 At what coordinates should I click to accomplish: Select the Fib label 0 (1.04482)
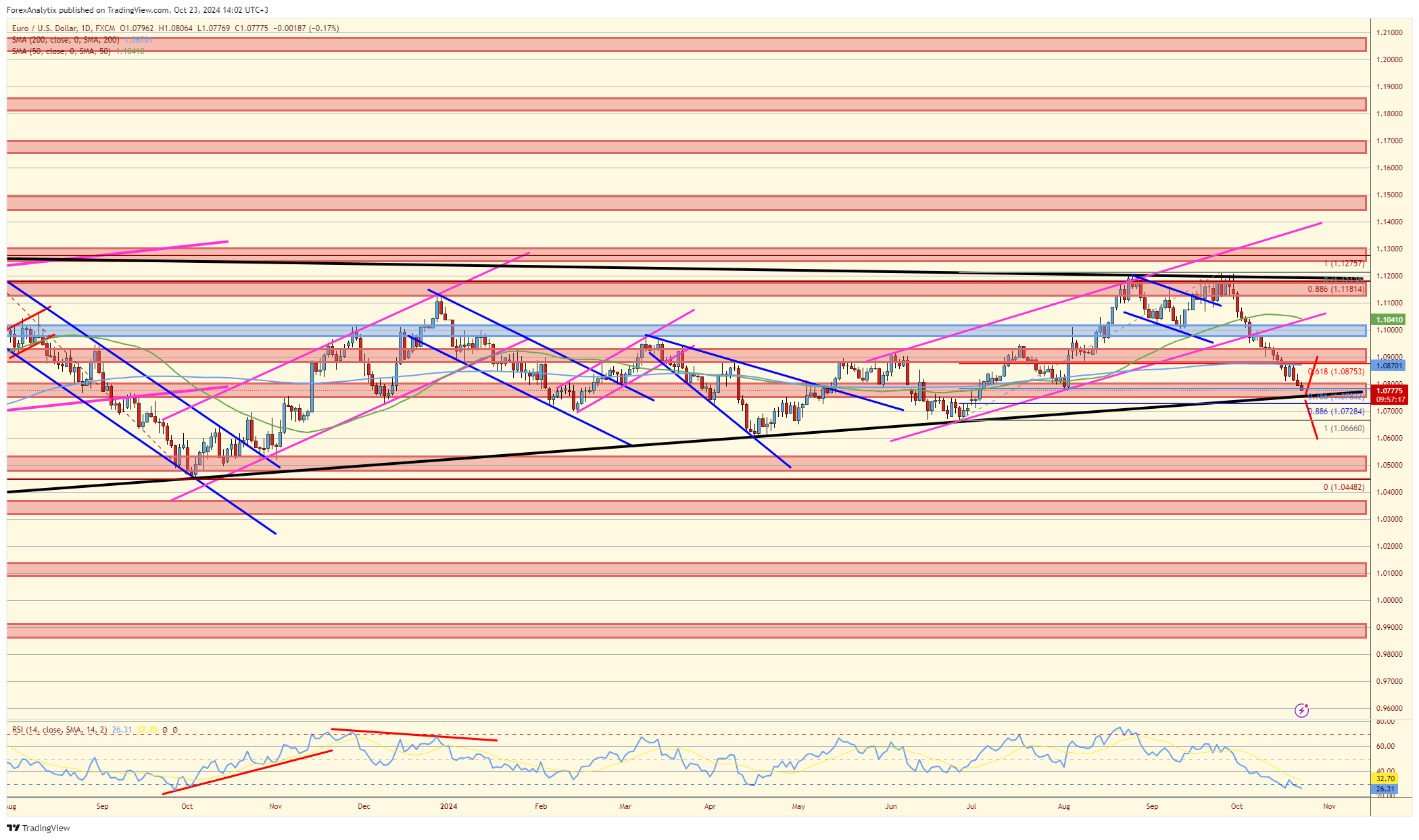point(1344,487)
